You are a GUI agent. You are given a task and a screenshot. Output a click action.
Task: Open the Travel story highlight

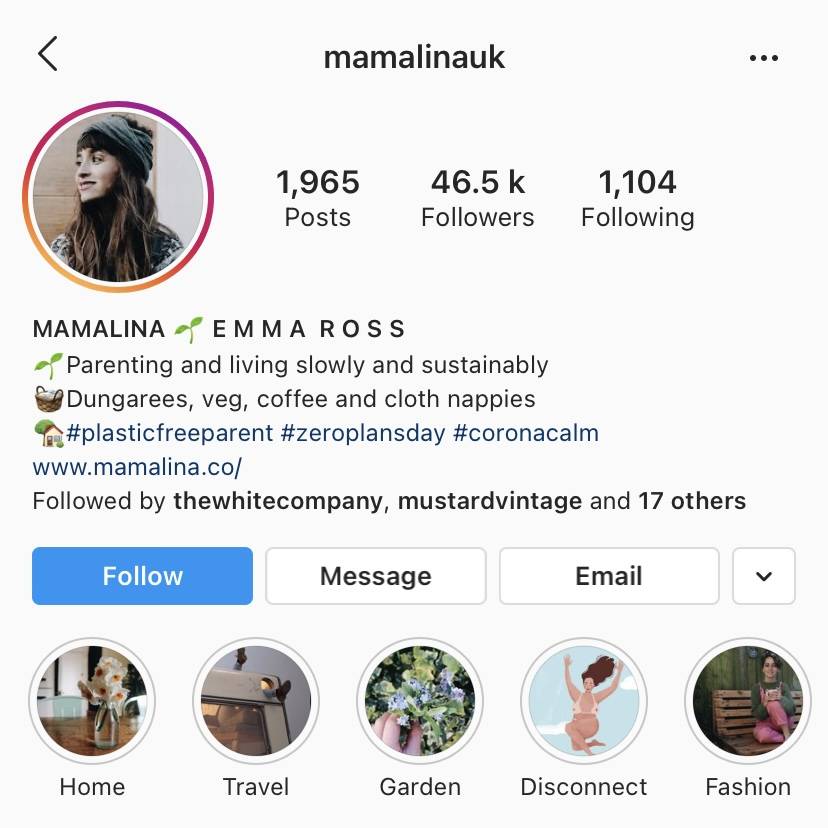256,701
